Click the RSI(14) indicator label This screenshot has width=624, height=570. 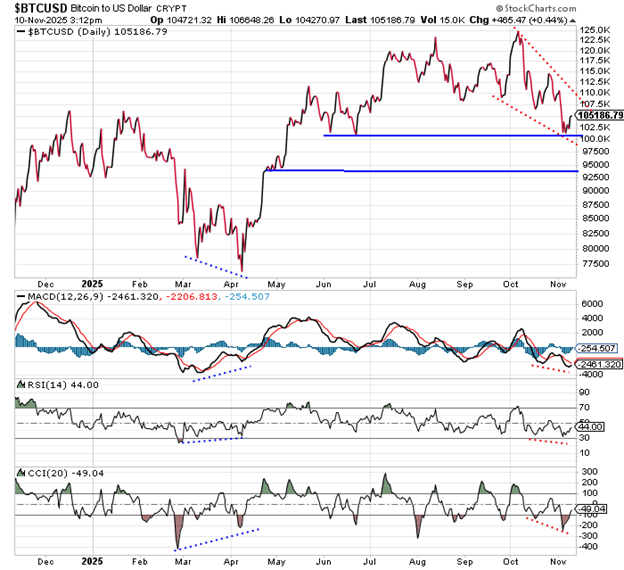tap(42, 384)
